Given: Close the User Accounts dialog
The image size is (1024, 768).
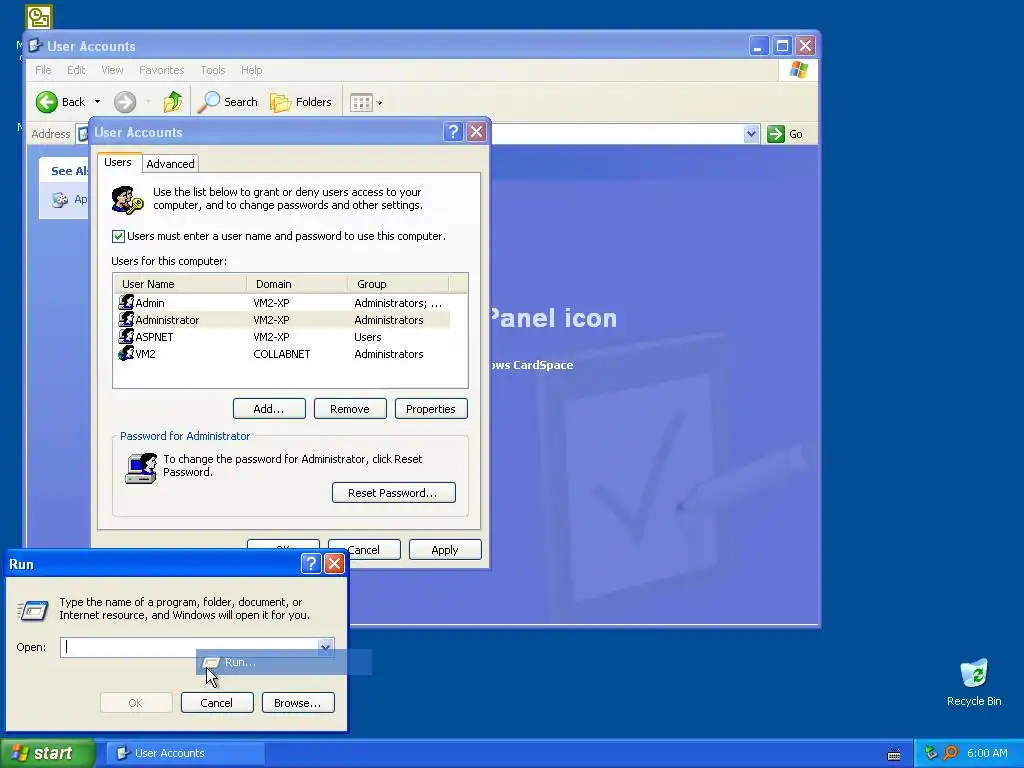Looking at the screenshot, I should 477,132.
